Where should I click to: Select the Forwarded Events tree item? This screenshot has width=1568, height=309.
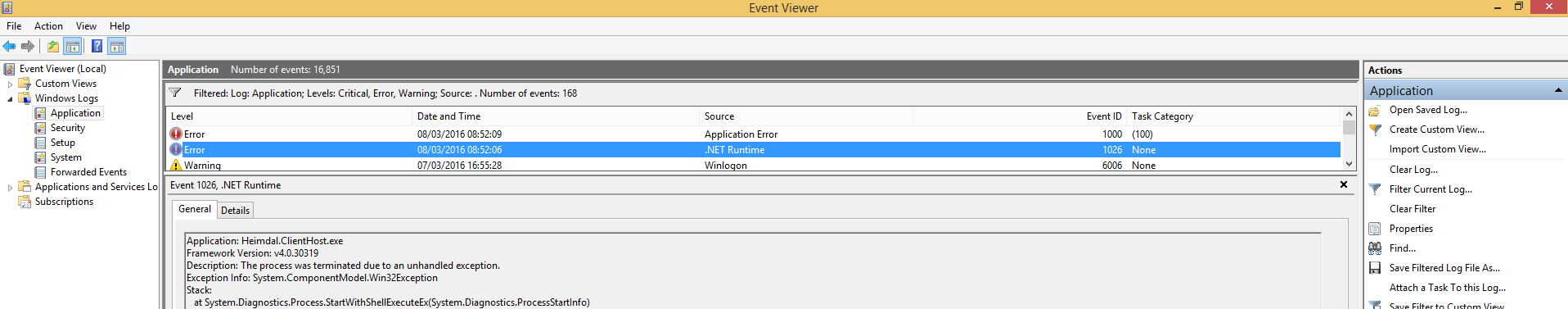point(88,172)
